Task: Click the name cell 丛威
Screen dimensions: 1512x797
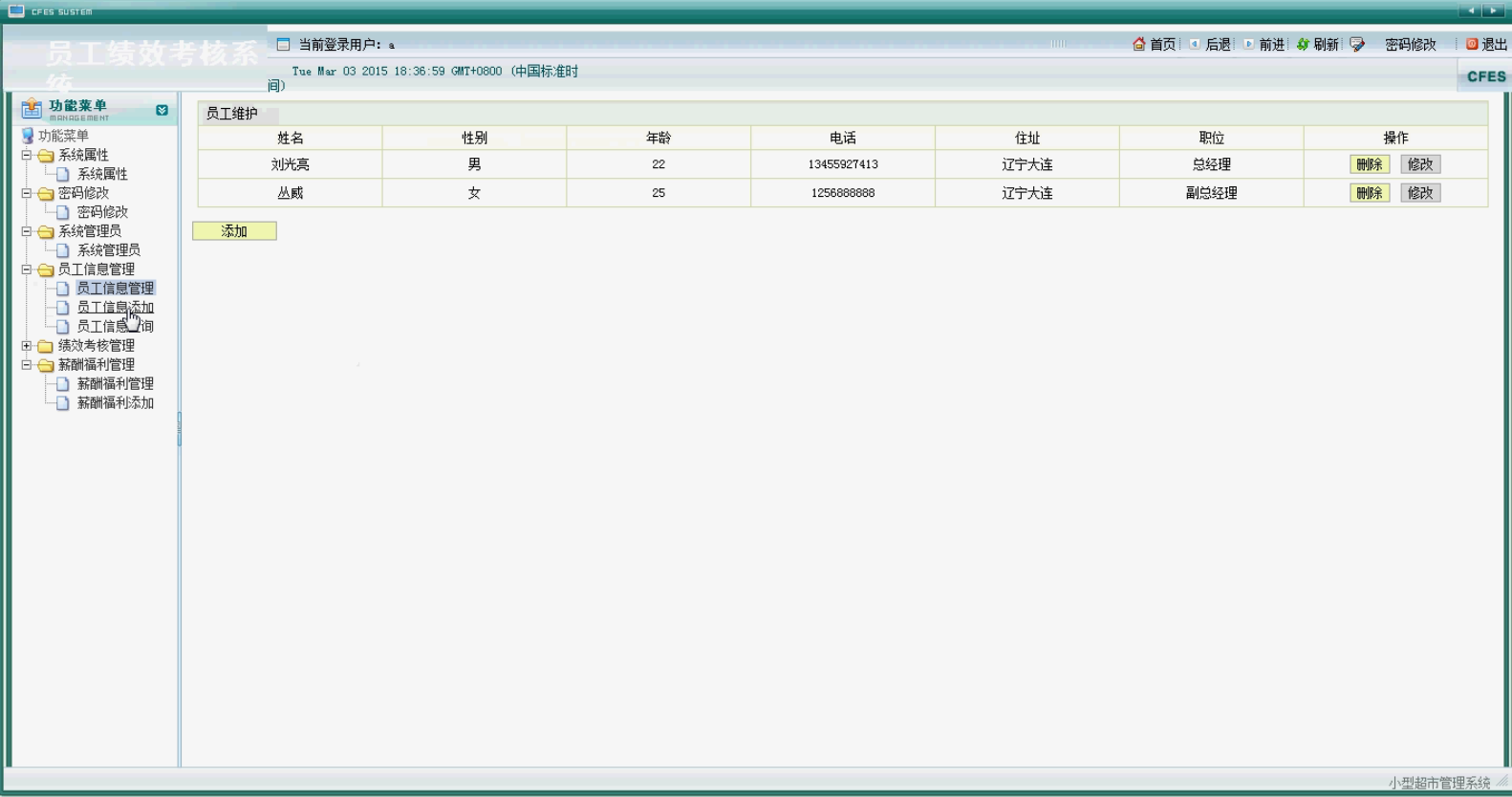Action: point(290,193)
